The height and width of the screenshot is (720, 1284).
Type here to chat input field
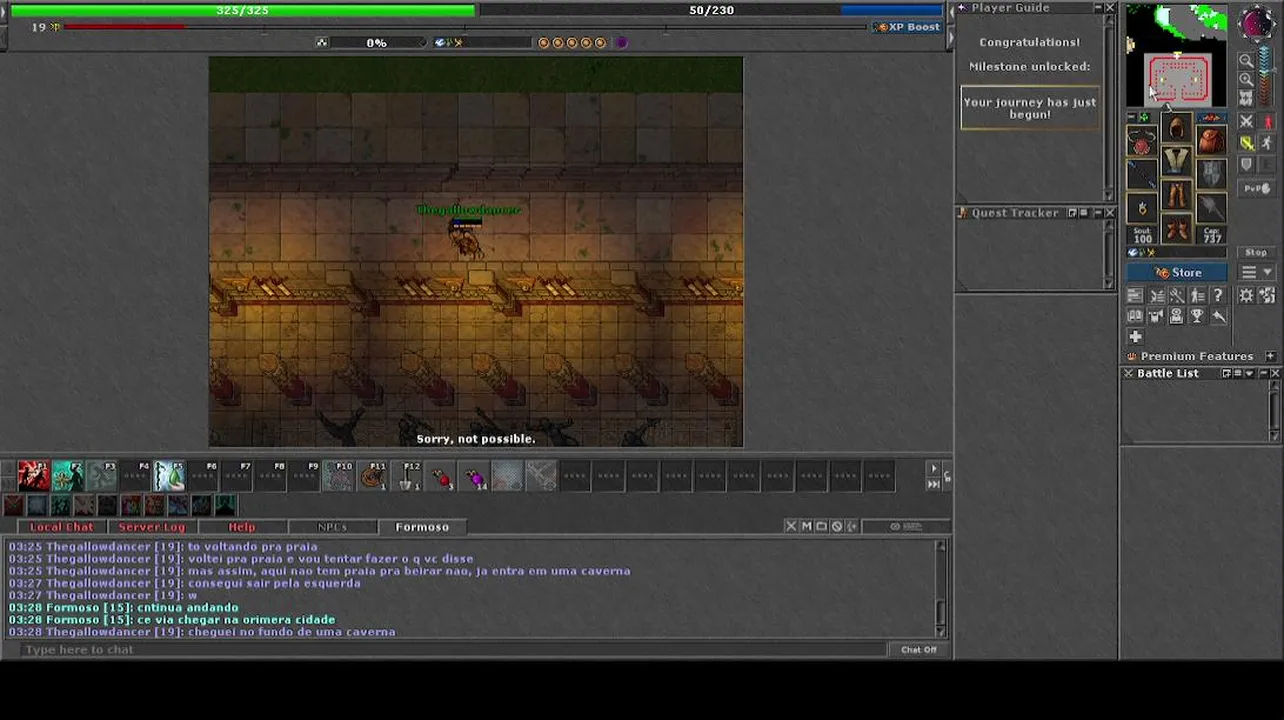coord(455,650)
